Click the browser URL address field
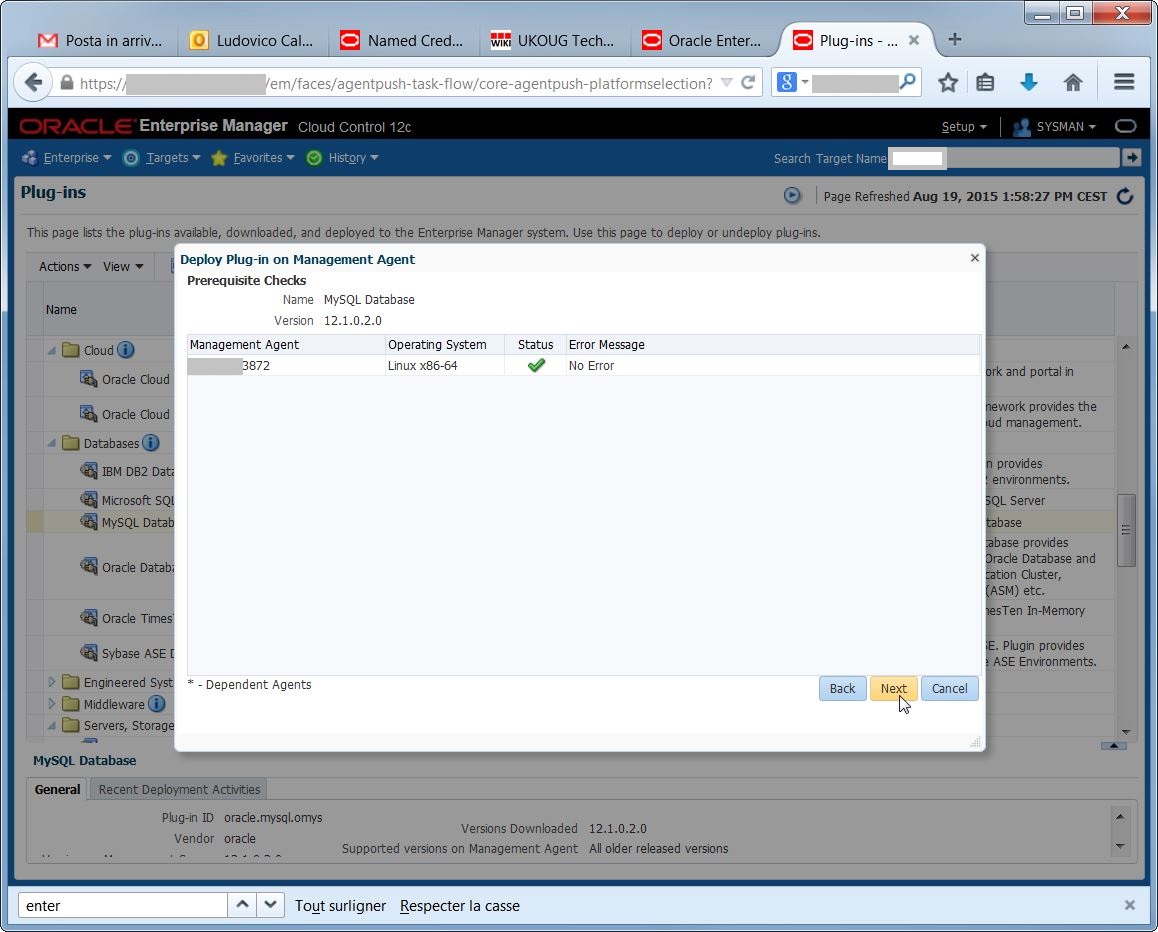Image resolution: width=1158 pixels, height=932 pixels. pos(395,83)
